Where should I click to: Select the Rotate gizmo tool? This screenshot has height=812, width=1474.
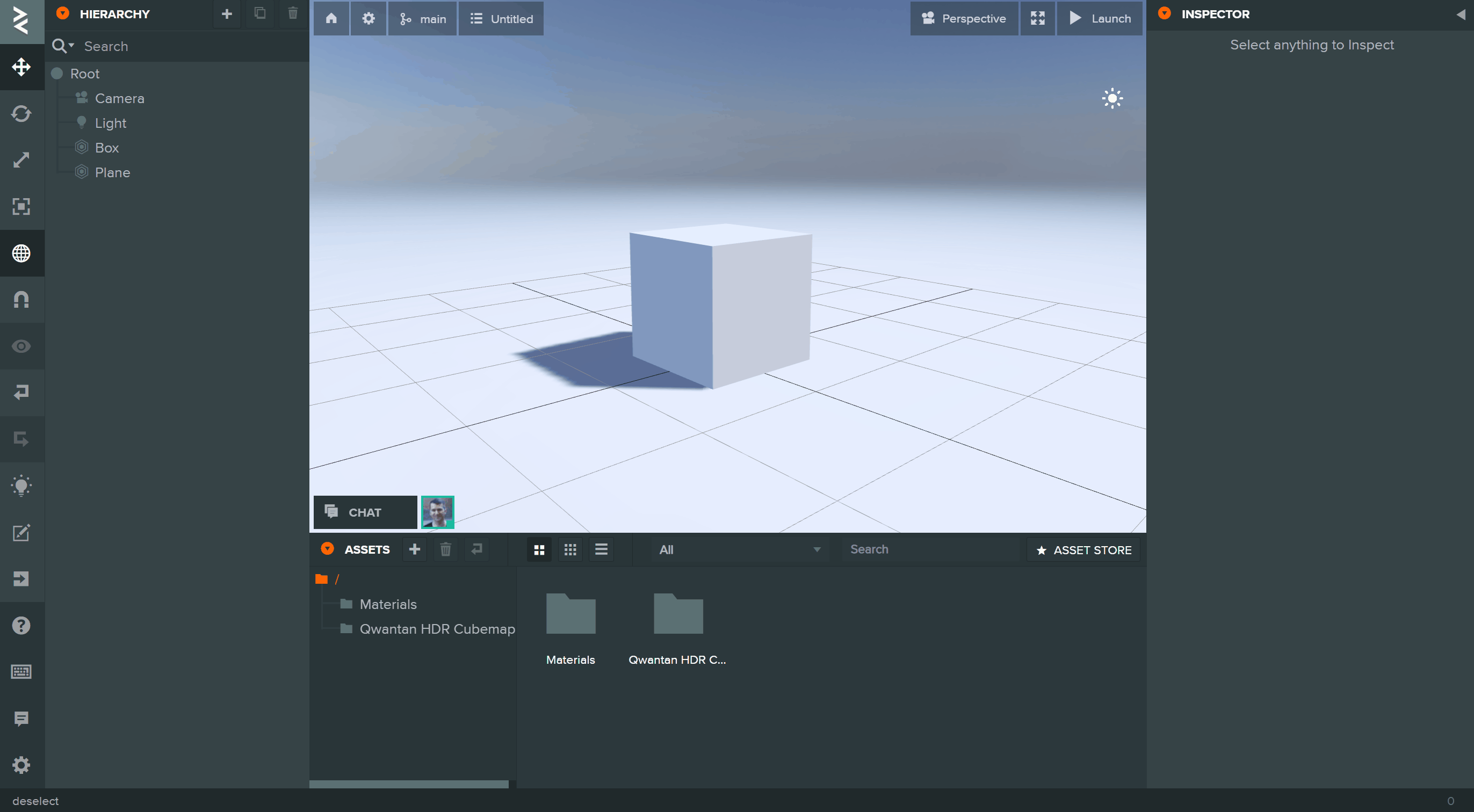(21, 113)
